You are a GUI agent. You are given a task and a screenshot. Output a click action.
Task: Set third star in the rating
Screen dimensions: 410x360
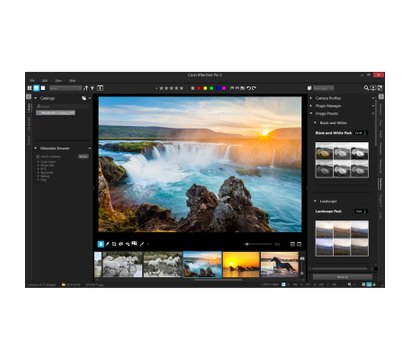click(x=171, y=88)
